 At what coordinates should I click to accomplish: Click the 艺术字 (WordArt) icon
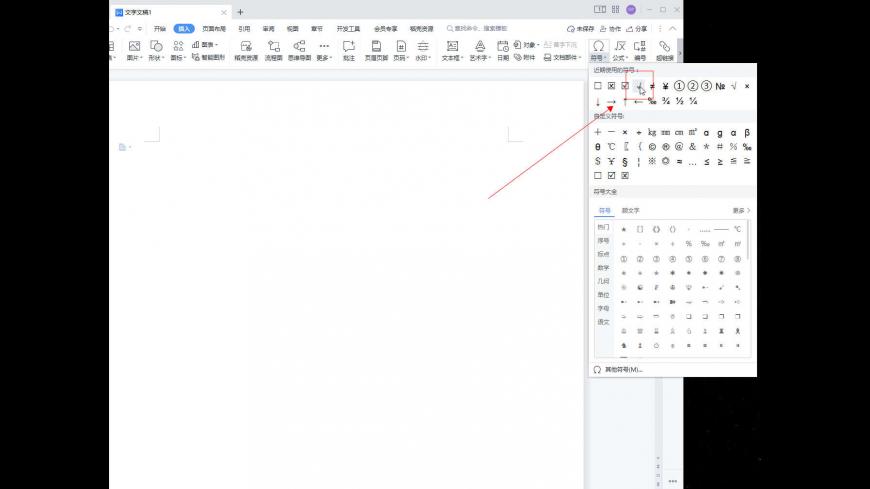click(480, 47)
